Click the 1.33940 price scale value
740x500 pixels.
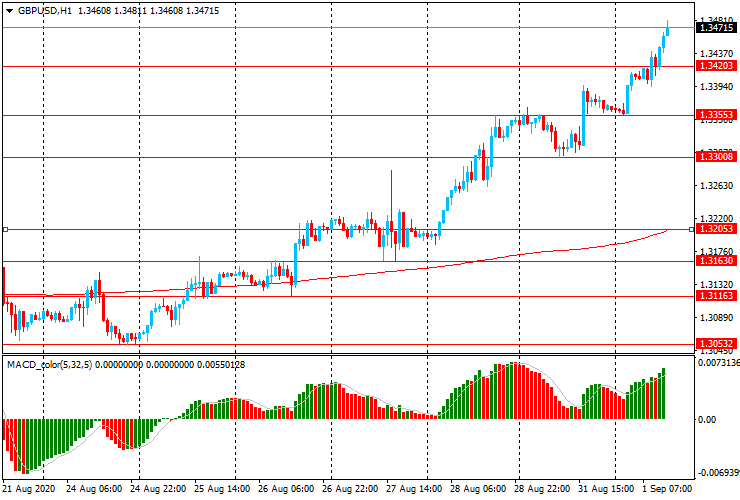[717, 86]
